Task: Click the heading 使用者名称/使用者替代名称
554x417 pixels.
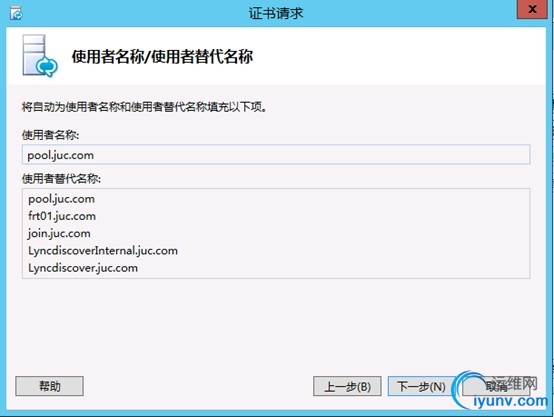Action: (162, 57)
